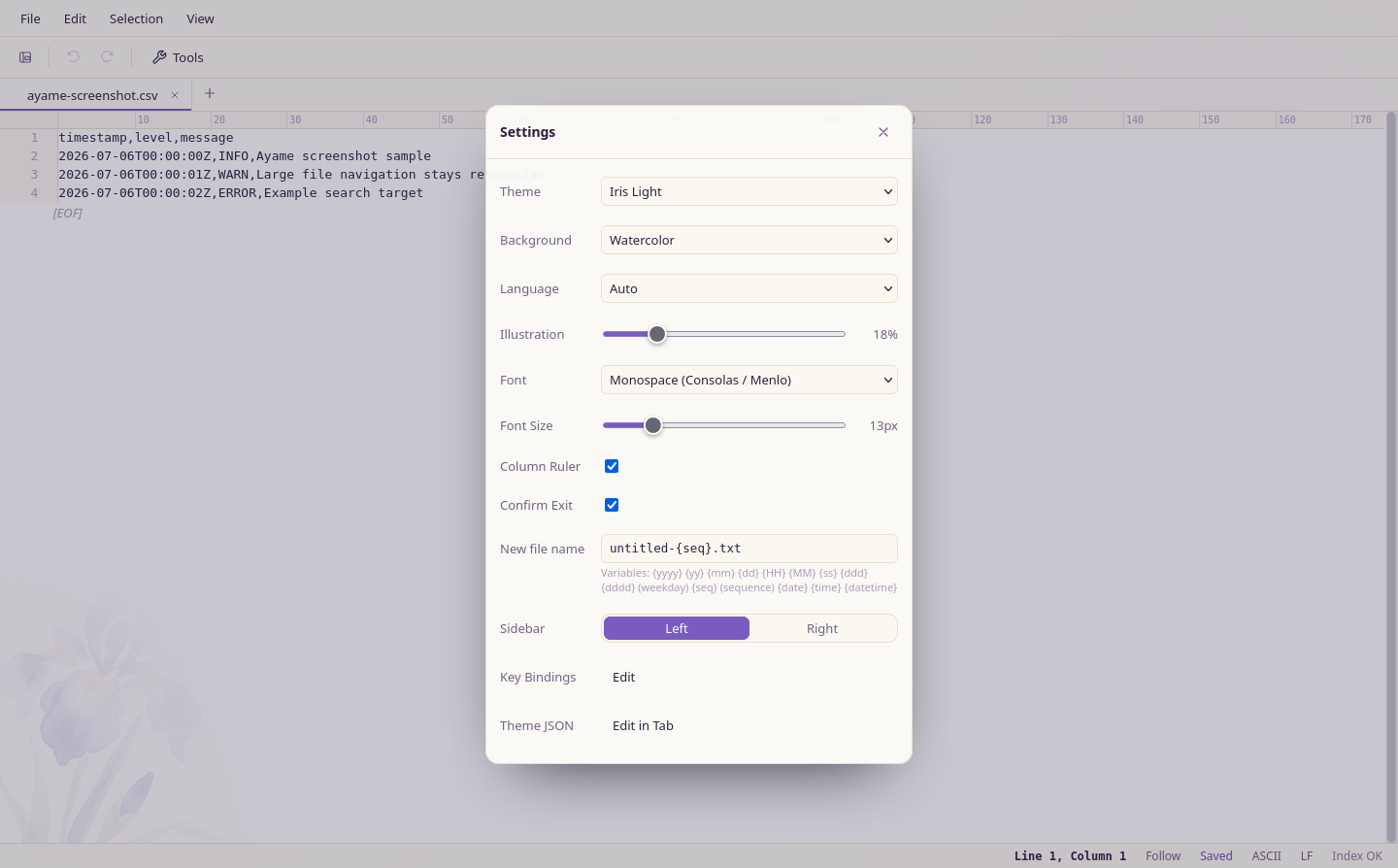Expand the Theme dropdown showing Iris Light
This screenshot has height=868, width=1398.
(749, 191)
